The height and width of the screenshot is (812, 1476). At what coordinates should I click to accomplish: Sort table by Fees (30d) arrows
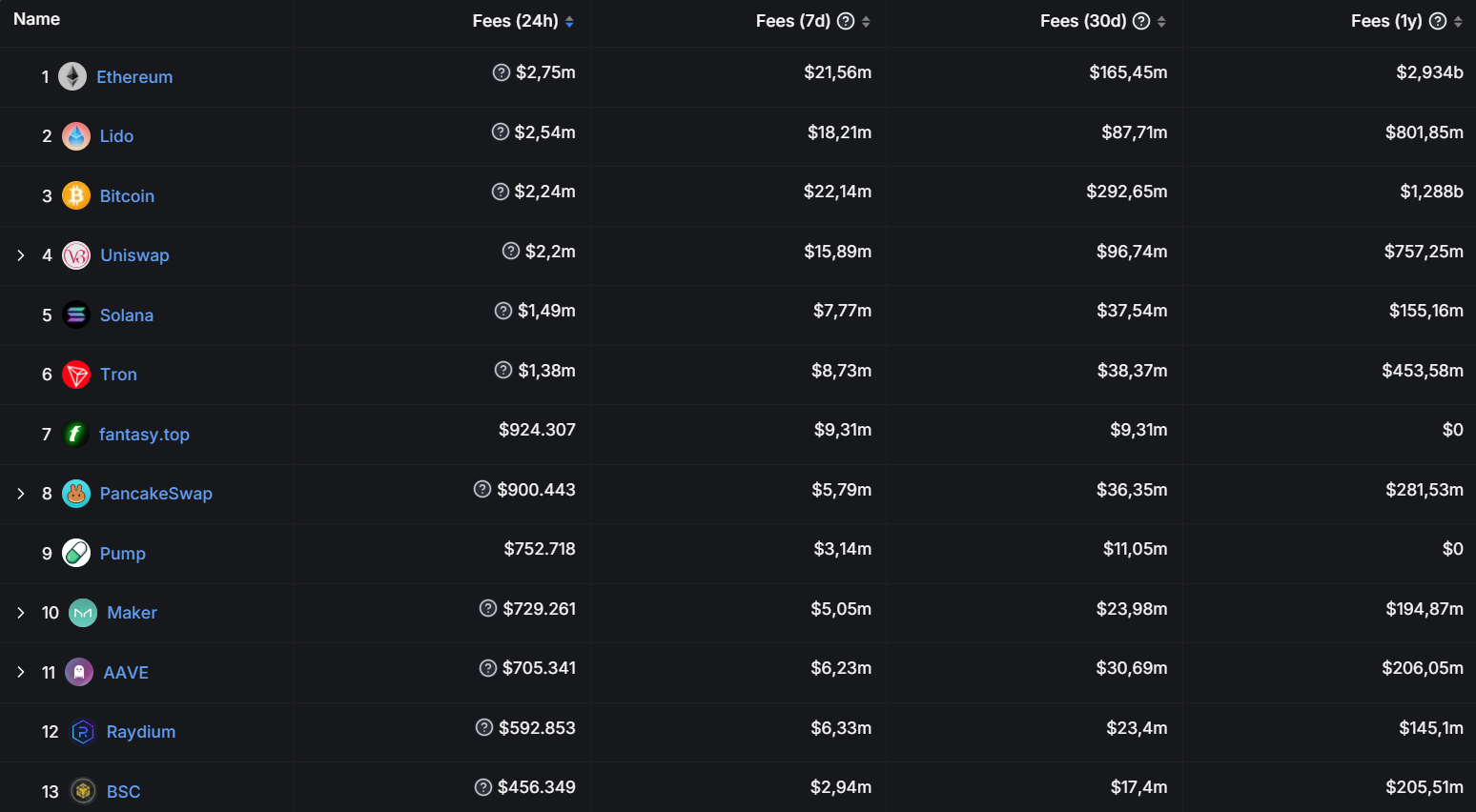coord(1161,22)
